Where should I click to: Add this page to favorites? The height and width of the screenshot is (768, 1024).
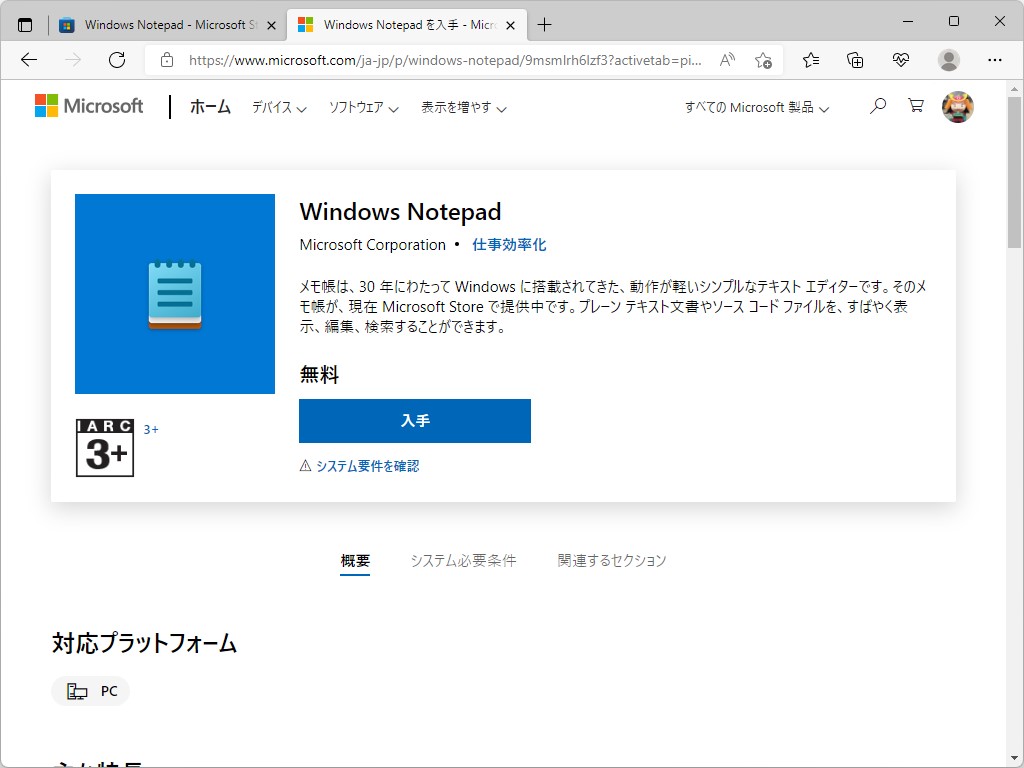[x=763, y=60]
